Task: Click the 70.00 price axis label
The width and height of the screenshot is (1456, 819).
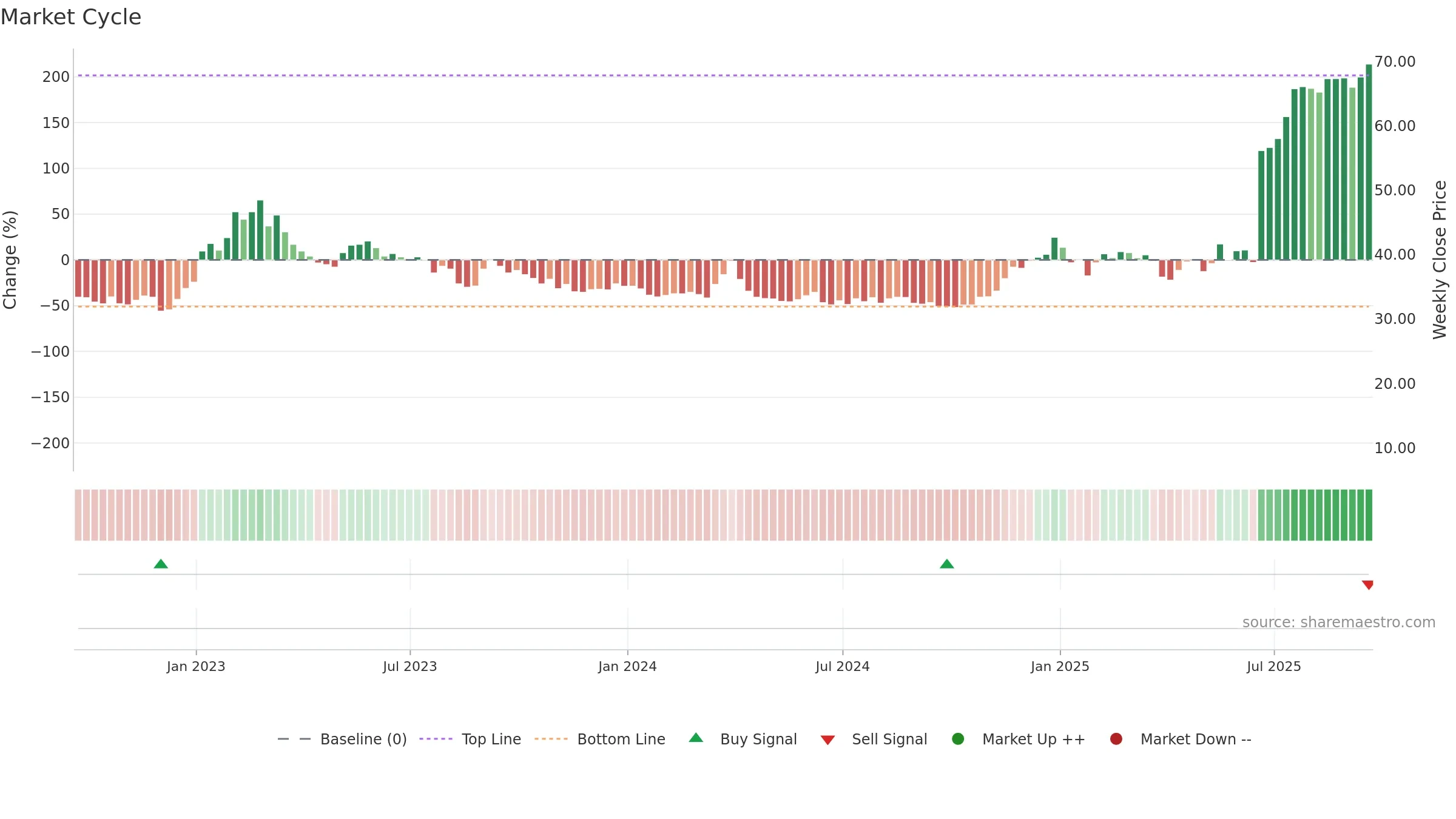Action: (x=1395, y=62)
